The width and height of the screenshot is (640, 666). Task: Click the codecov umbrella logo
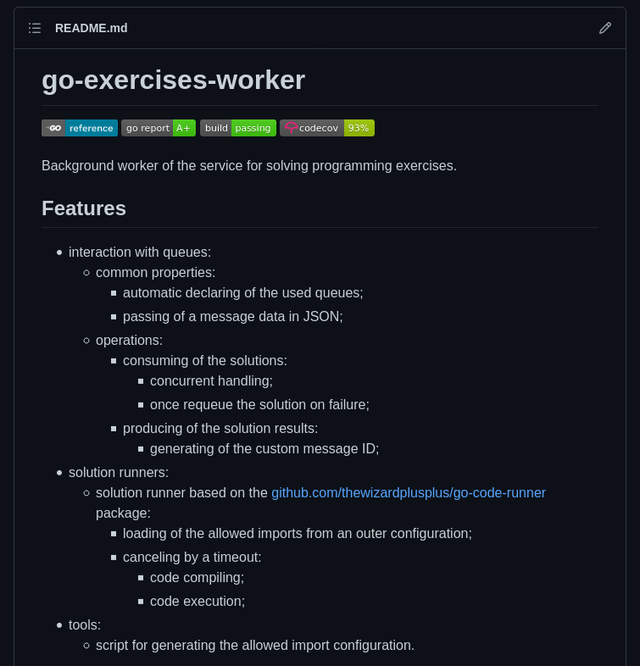point(291,128)
